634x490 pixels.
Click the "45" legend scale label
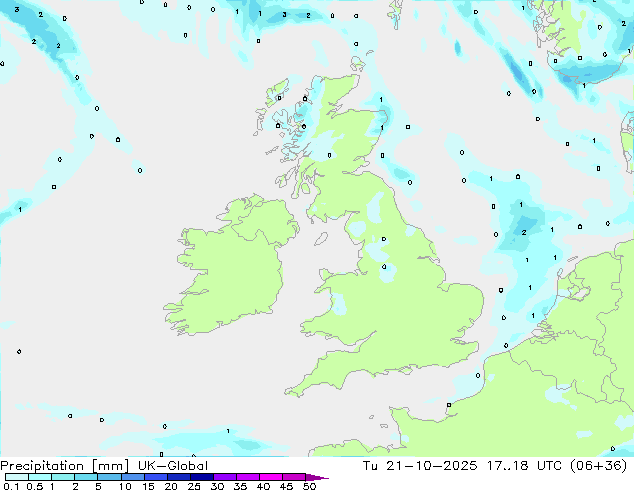(286, 486)
